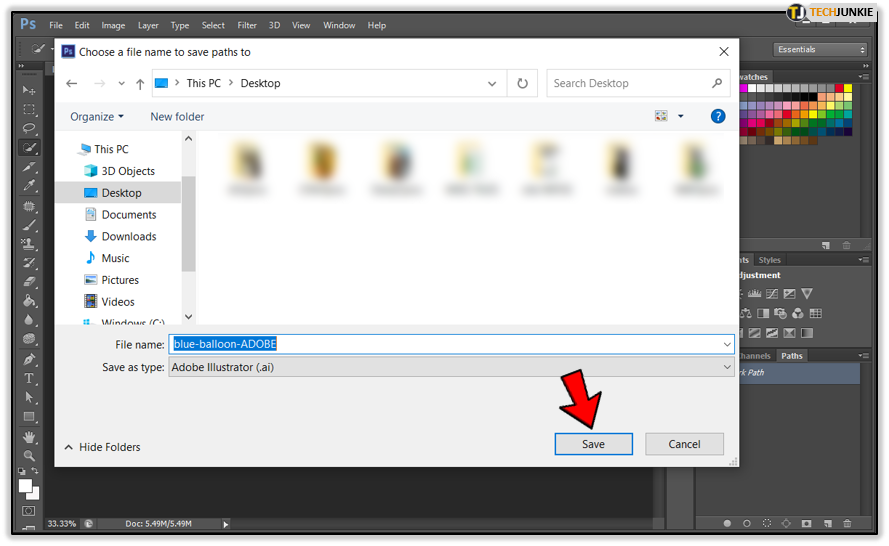Image resolution: width=889 pixels, height=546 pixels.
Task: Go up one folder level arrow
Action: [140, 84]
